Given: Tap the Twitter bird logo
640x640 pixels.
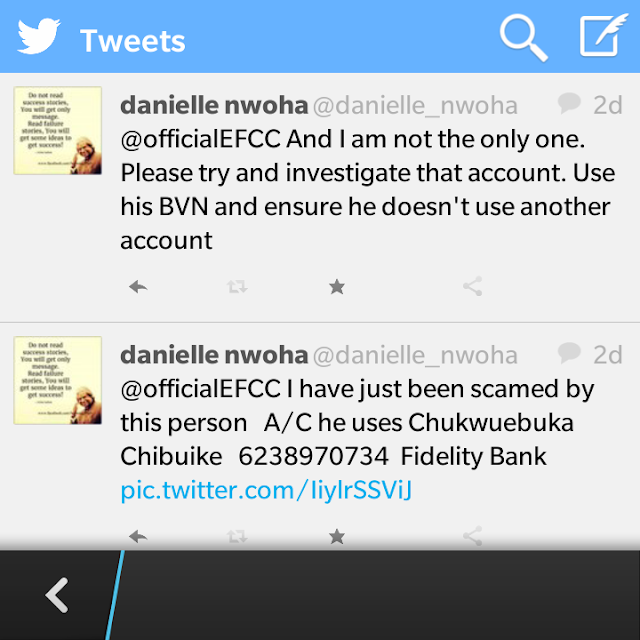Looking at the screenshot, I should (x=39, y=36).
